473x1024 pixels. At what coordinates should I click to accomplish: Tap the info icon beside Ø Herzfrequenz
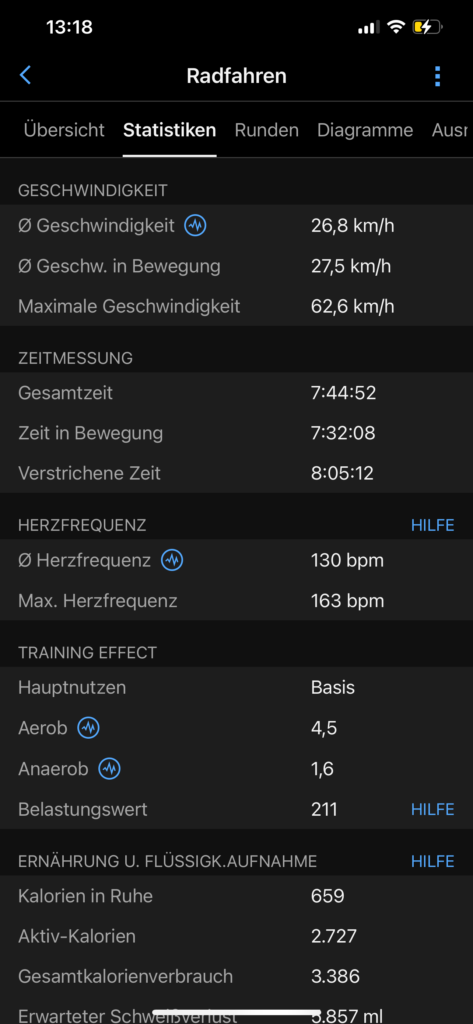(x=172, y=560)
